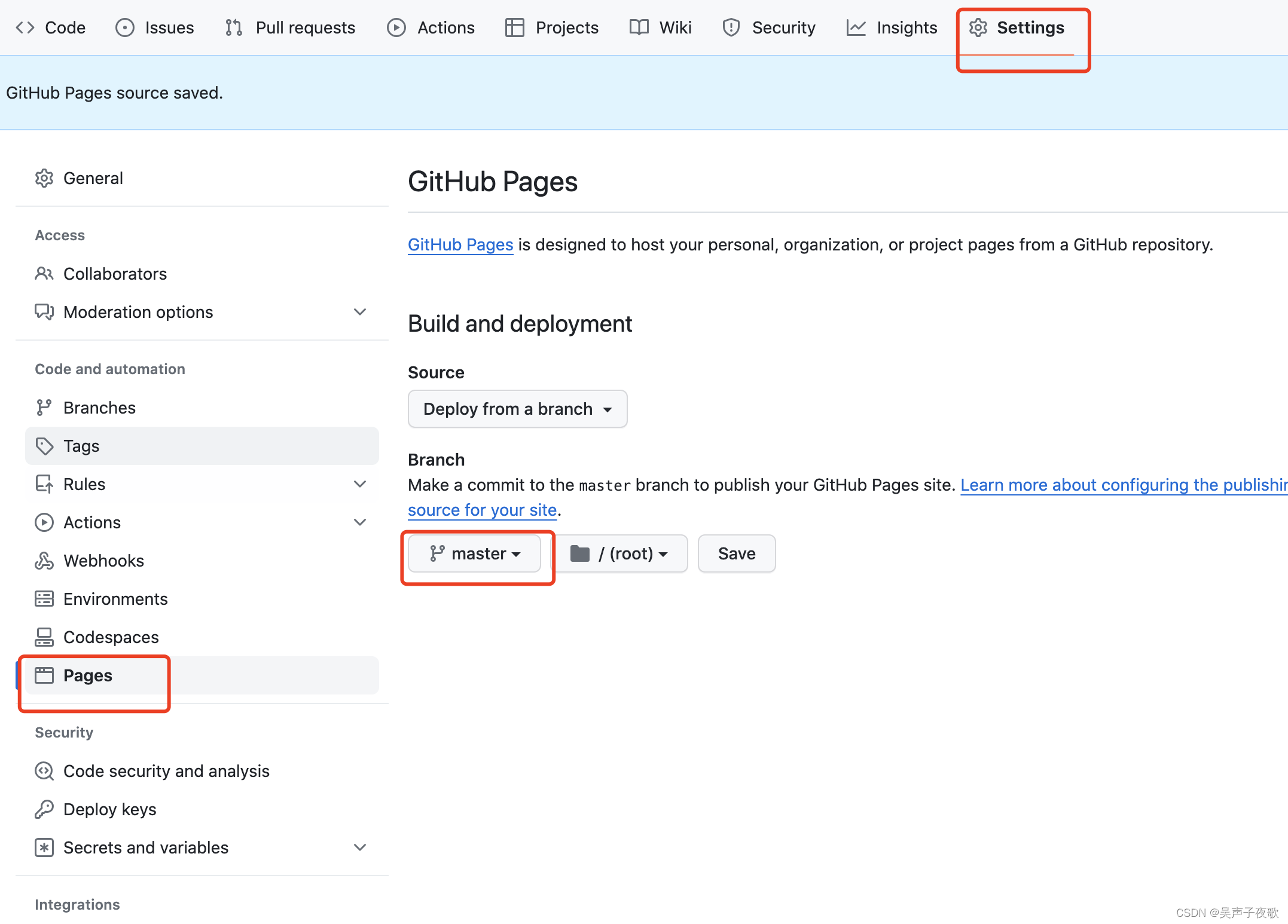Image resolution: width=1288 pixels, height=924 pixels.
Task: Switch to the Actions tab
Action: coord(431,27)
